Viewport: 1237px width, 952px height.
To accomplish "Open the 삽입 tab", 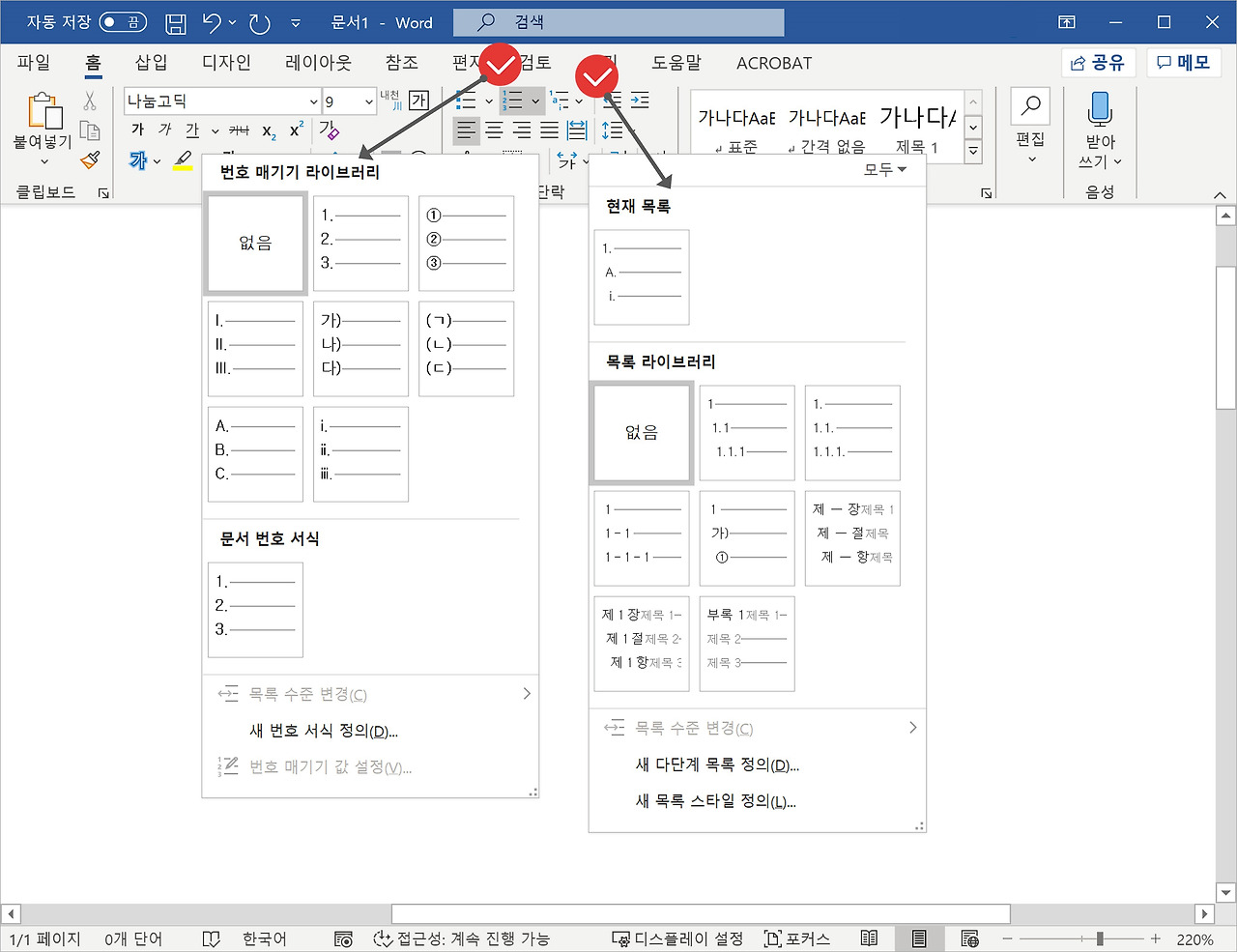I will click(x=151, y=63).
